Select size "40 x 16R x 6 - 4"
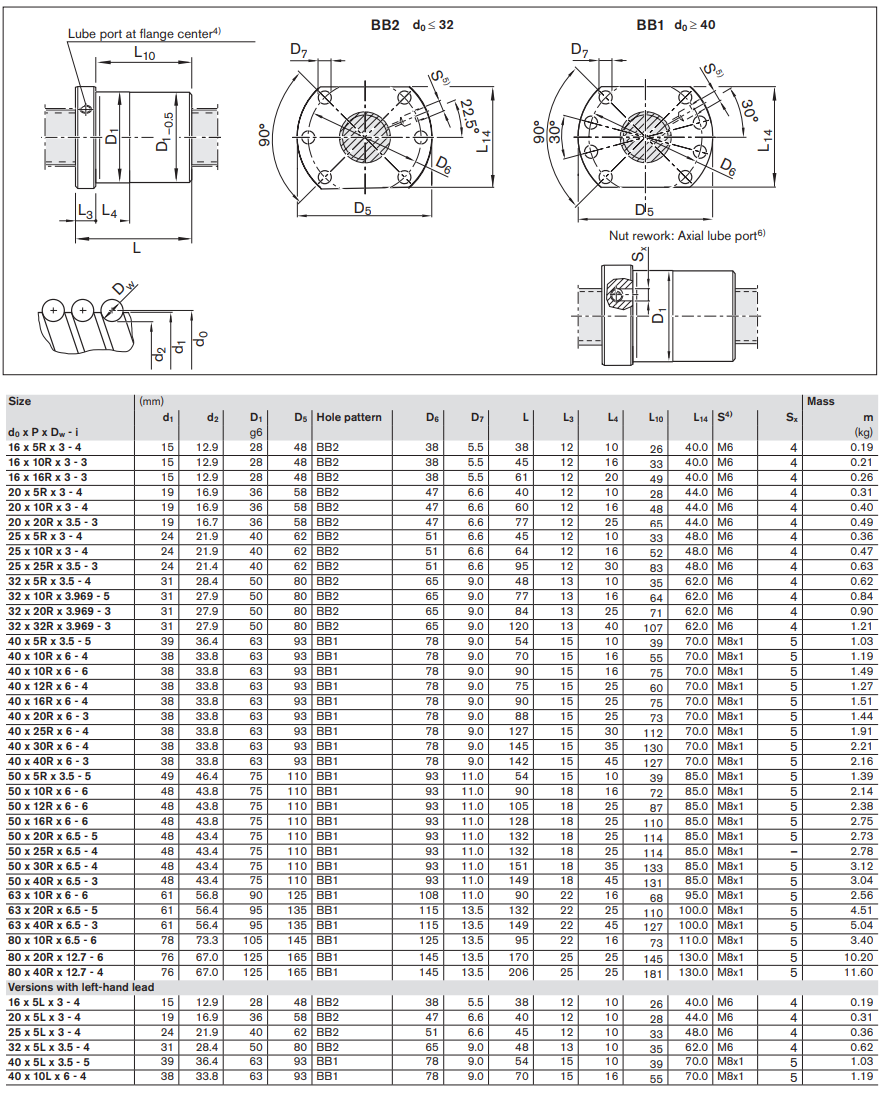The image size is (884, 1098). (48, 701)
